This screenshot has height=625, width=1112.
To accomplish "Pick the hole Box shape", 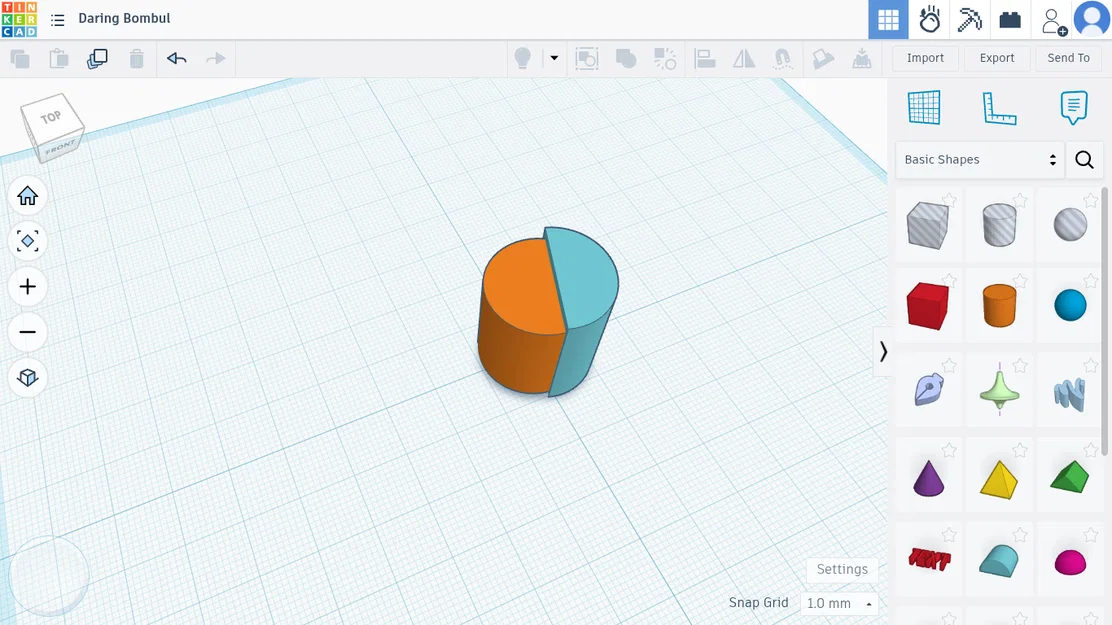I will (x=928, y=225).
